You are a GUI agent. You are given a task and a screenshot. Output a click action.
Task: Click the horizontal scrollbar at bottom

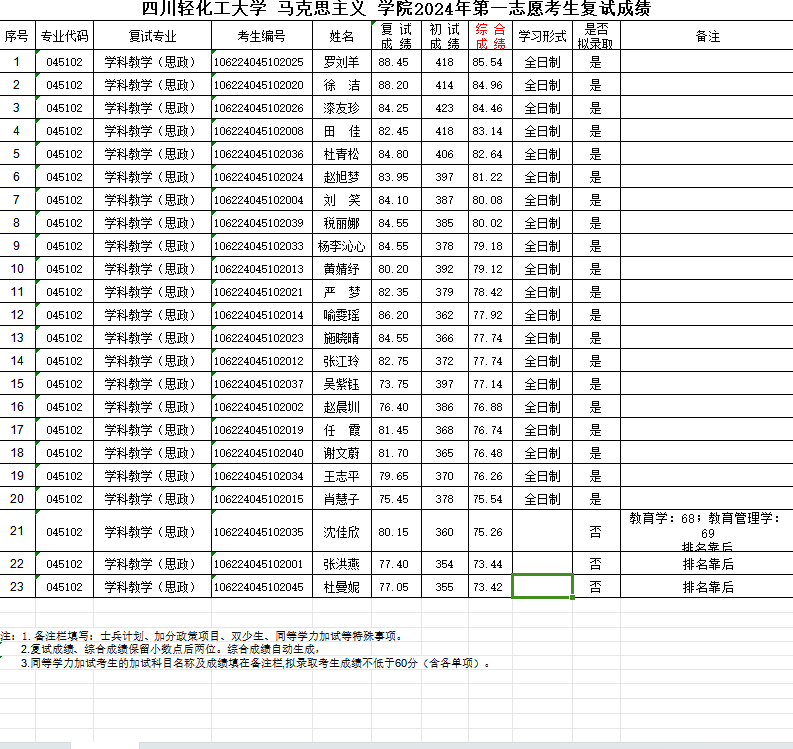tap(466, 745)
